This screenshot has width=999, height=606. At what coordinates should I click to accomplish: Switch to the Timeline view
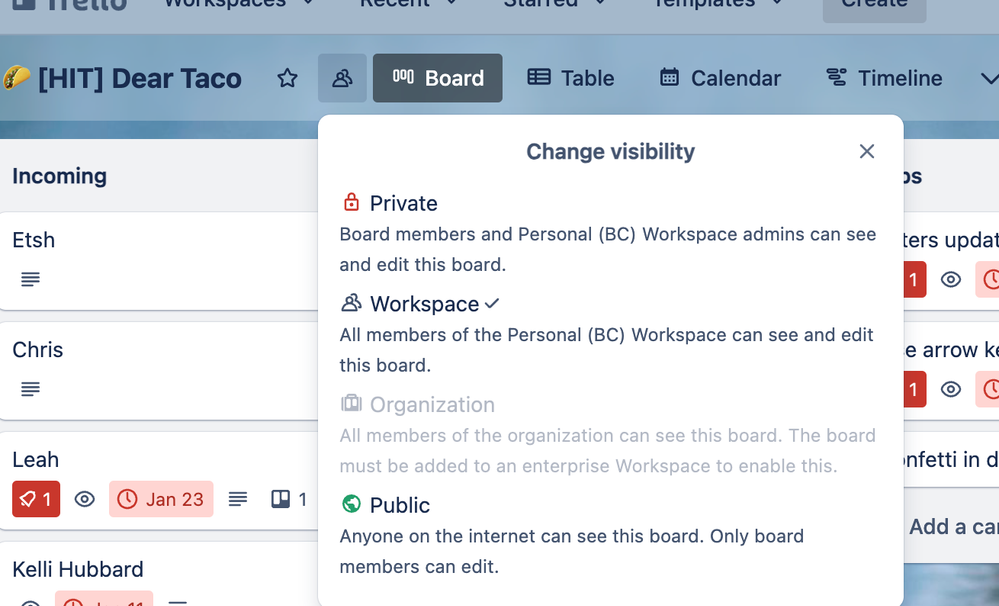click(884, 78)
